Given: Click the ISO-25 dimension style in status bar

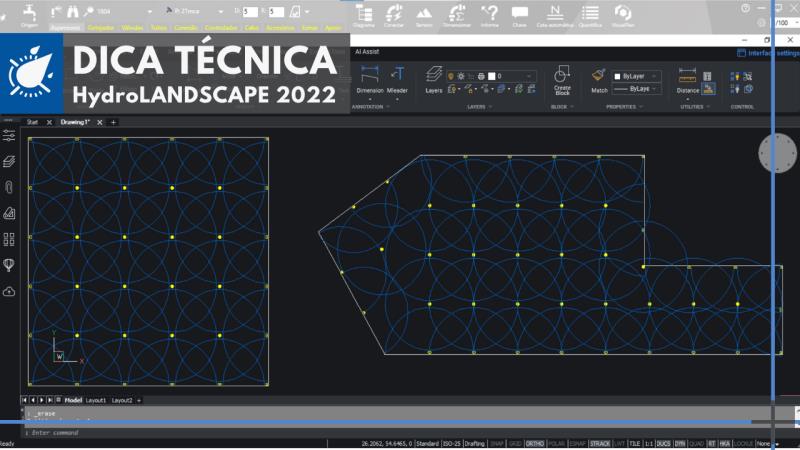Looking at the screenshot, I should [x=452, y=444].
